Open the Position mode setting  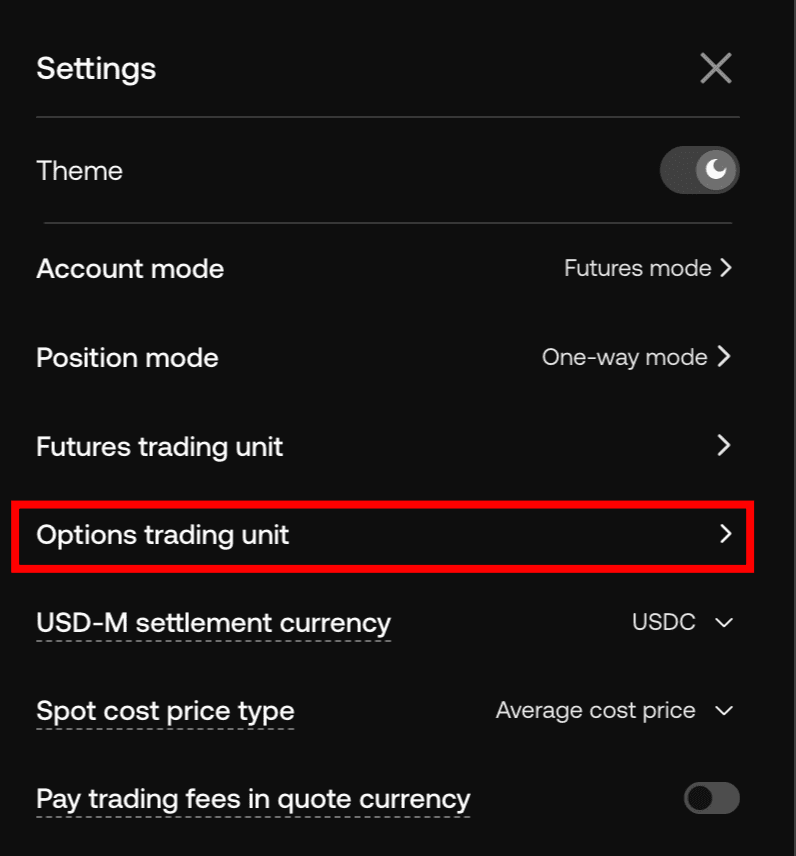tap(127, 357)
